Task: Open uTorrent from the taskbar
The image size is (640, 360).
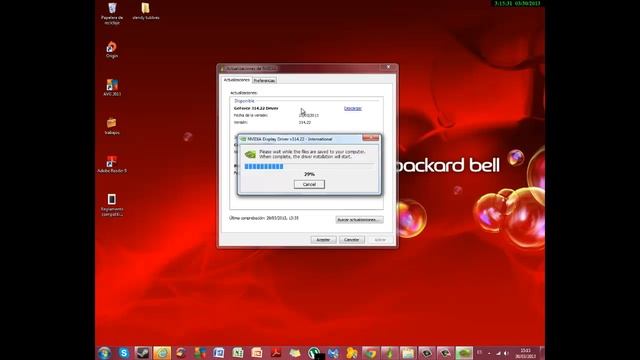Action: [x=314, y=353]
